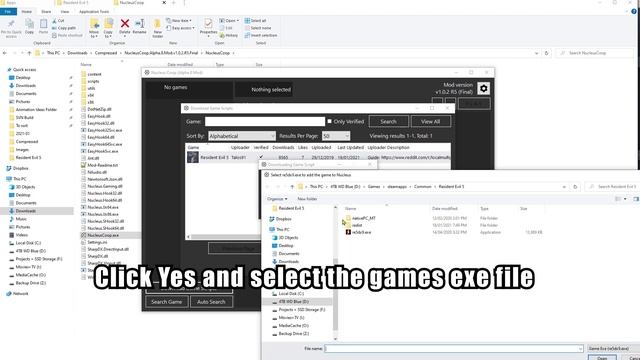Open Nucleus Co-op settings gear icon
This screenshot has height=360, width=640.
[x=483, y=88]
